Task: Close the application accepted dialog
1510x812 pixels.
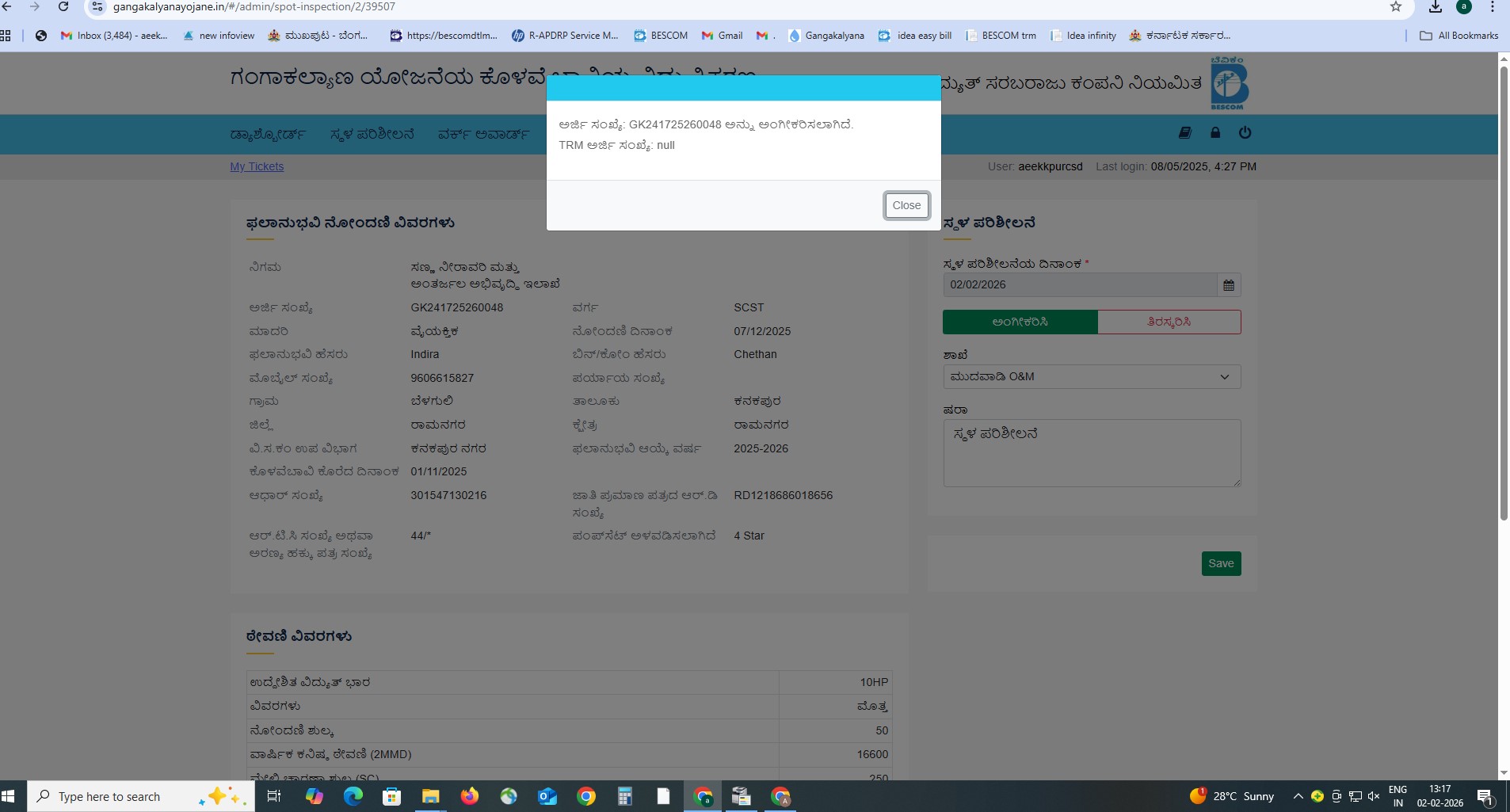Action: (x=906, y=205)
